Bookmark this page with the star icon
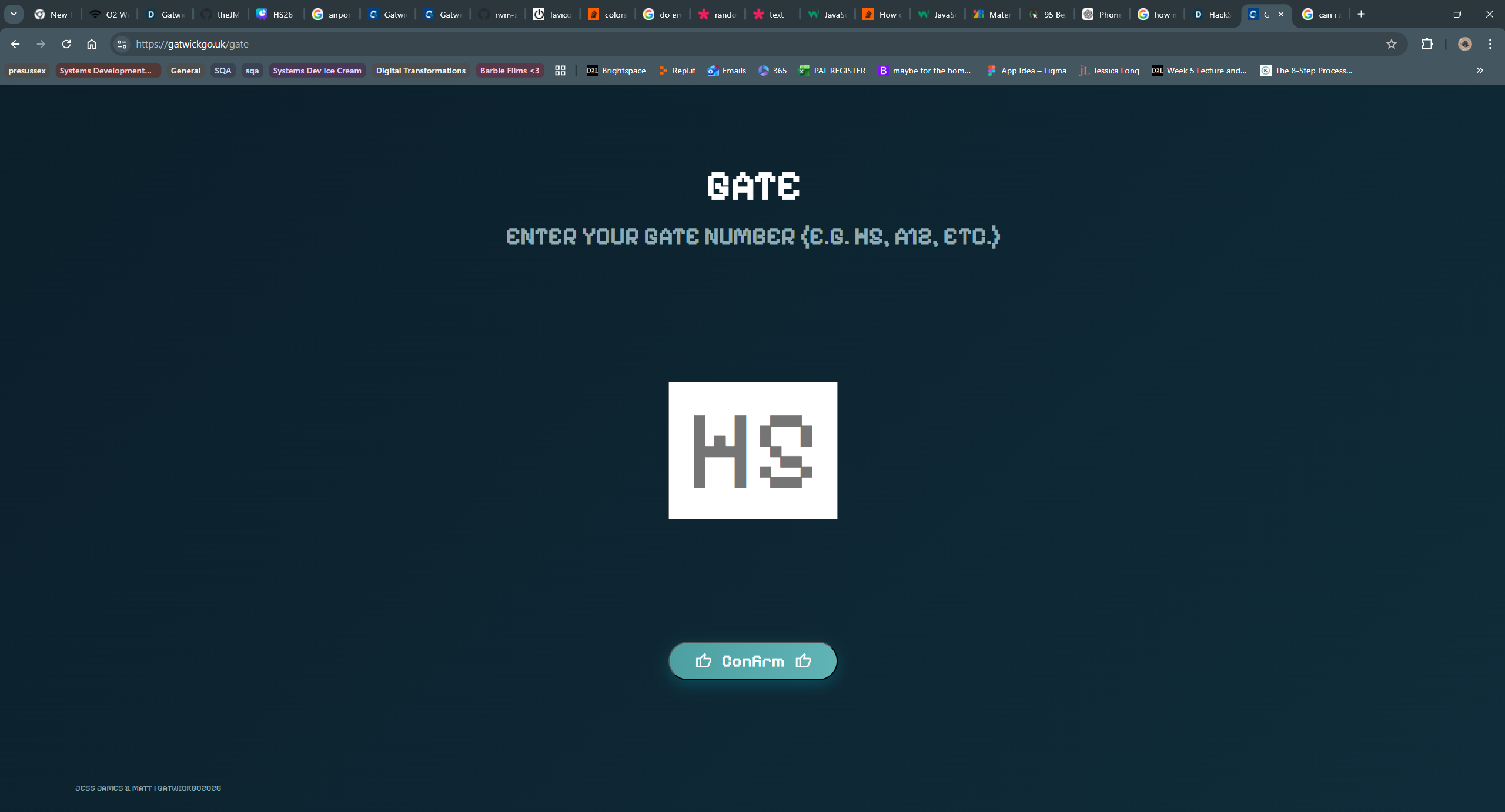1505x812 pixels. pos(1391,44)
